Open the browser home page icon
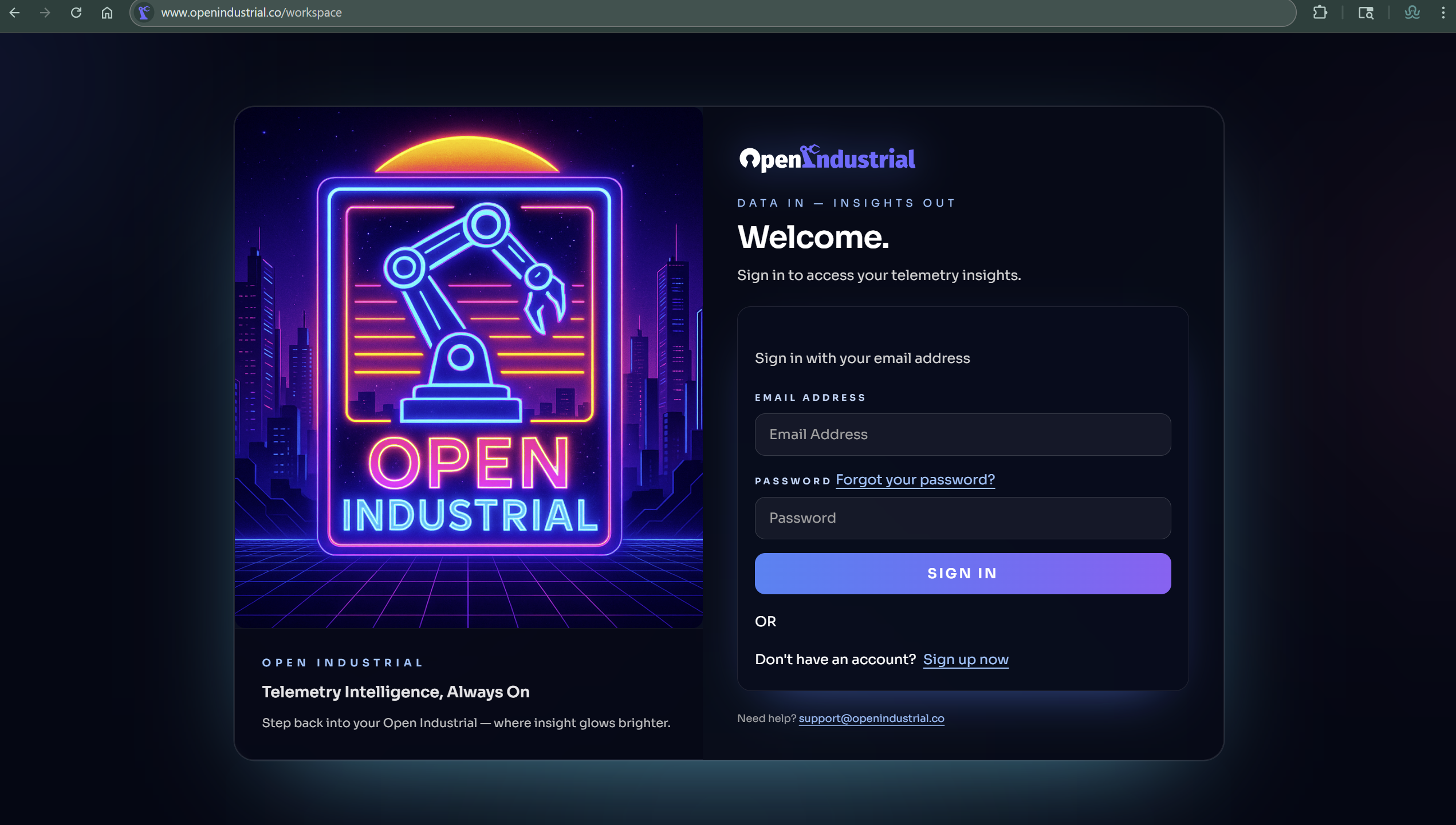Image resolution: width=1456 pixels, height=825 pixels. tap(107, 13)
